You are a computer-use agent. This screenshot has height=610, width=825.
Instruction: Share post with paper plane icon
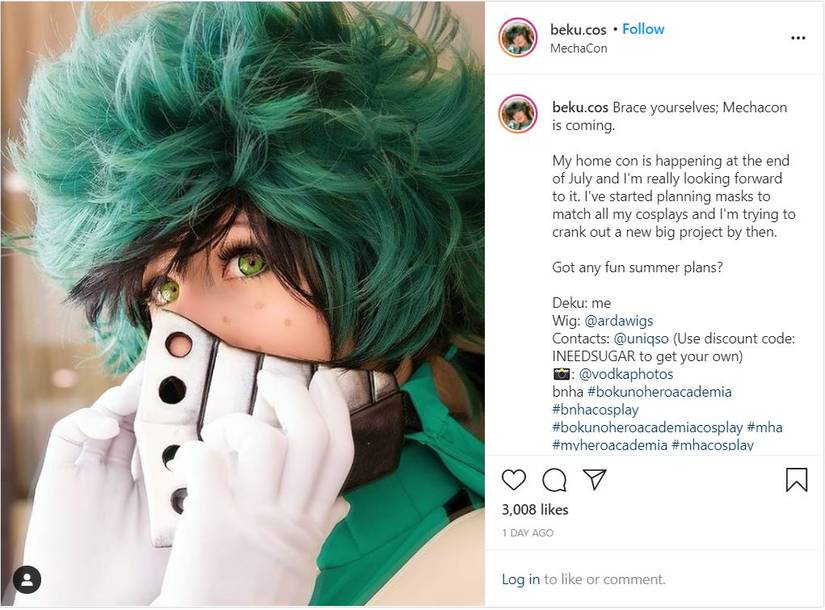tap(595, 479)
